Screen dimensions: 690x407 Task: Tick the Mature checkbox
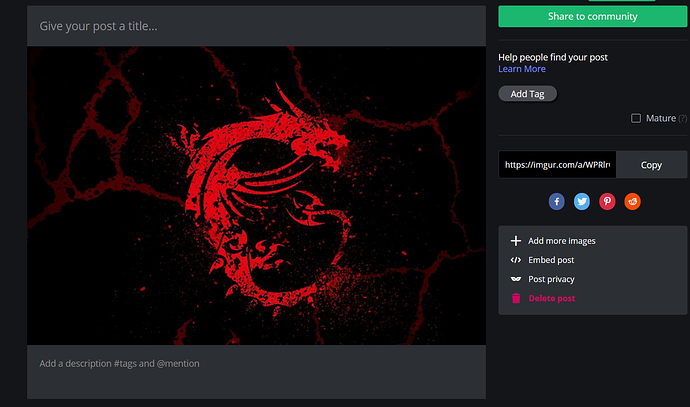click(636, 118)
